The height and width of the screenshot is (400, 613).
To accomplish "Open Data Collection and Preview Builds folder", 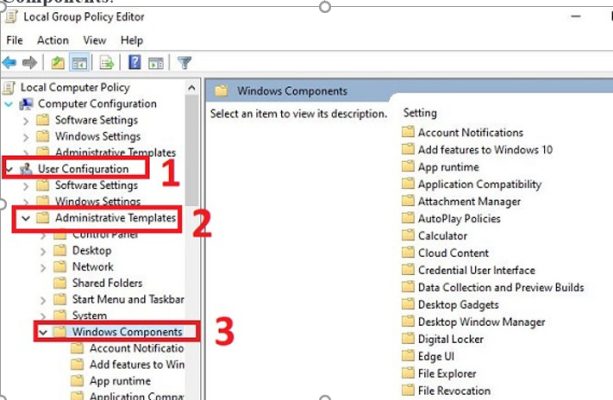I will pyautogui.click(x=501, y=287).
